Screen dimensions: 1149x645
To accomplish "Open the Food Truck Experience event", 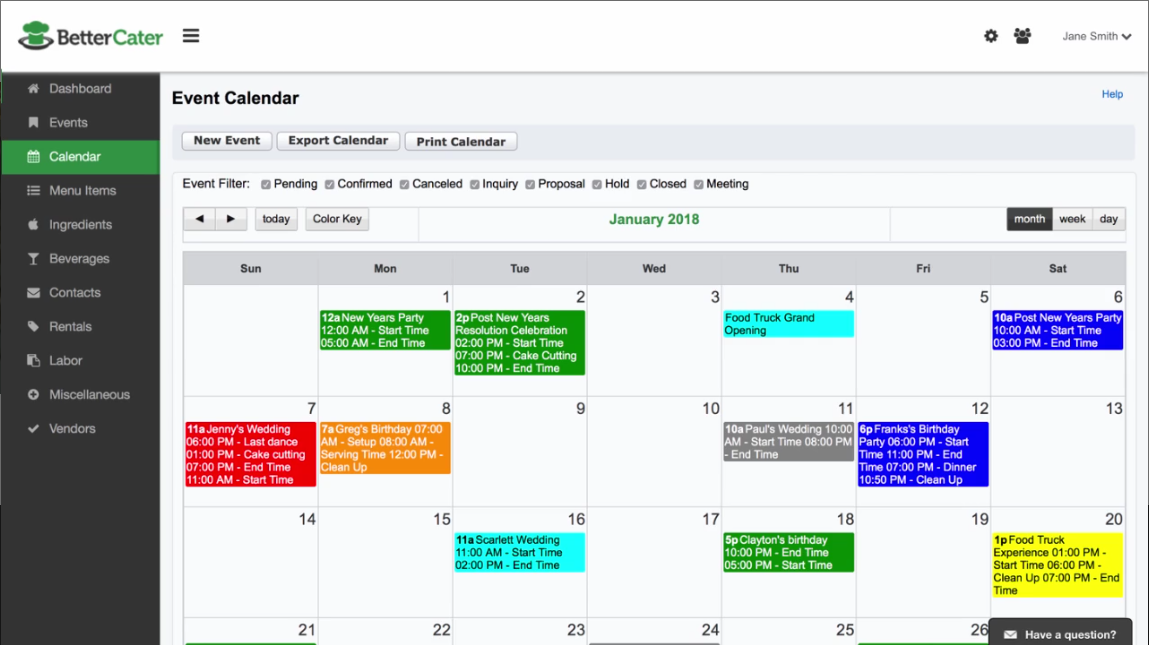I will [x=1057, y=565].
